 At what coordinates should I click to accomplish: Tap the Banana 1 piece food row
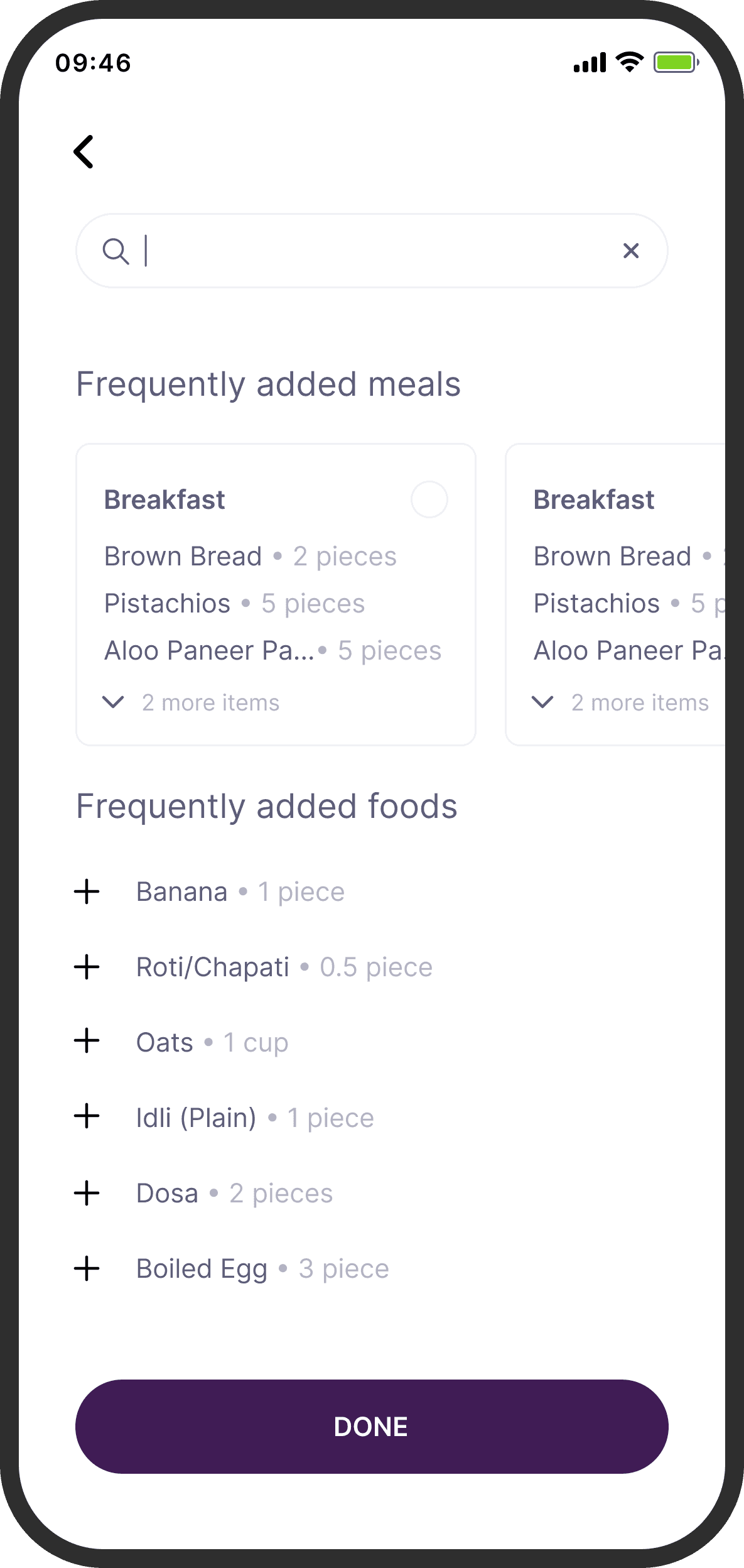click(240, 892)
